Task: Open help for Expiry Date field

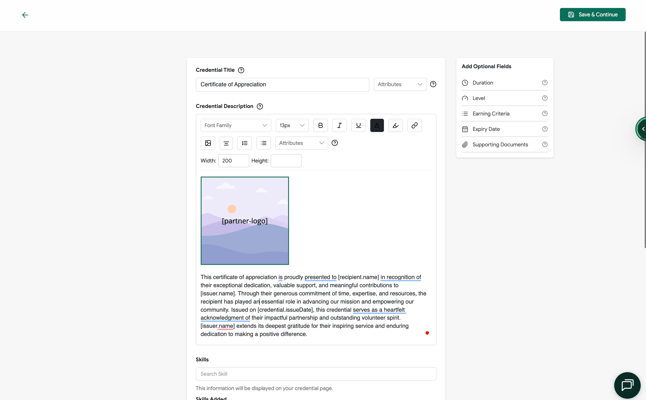Action: [545, 129]
